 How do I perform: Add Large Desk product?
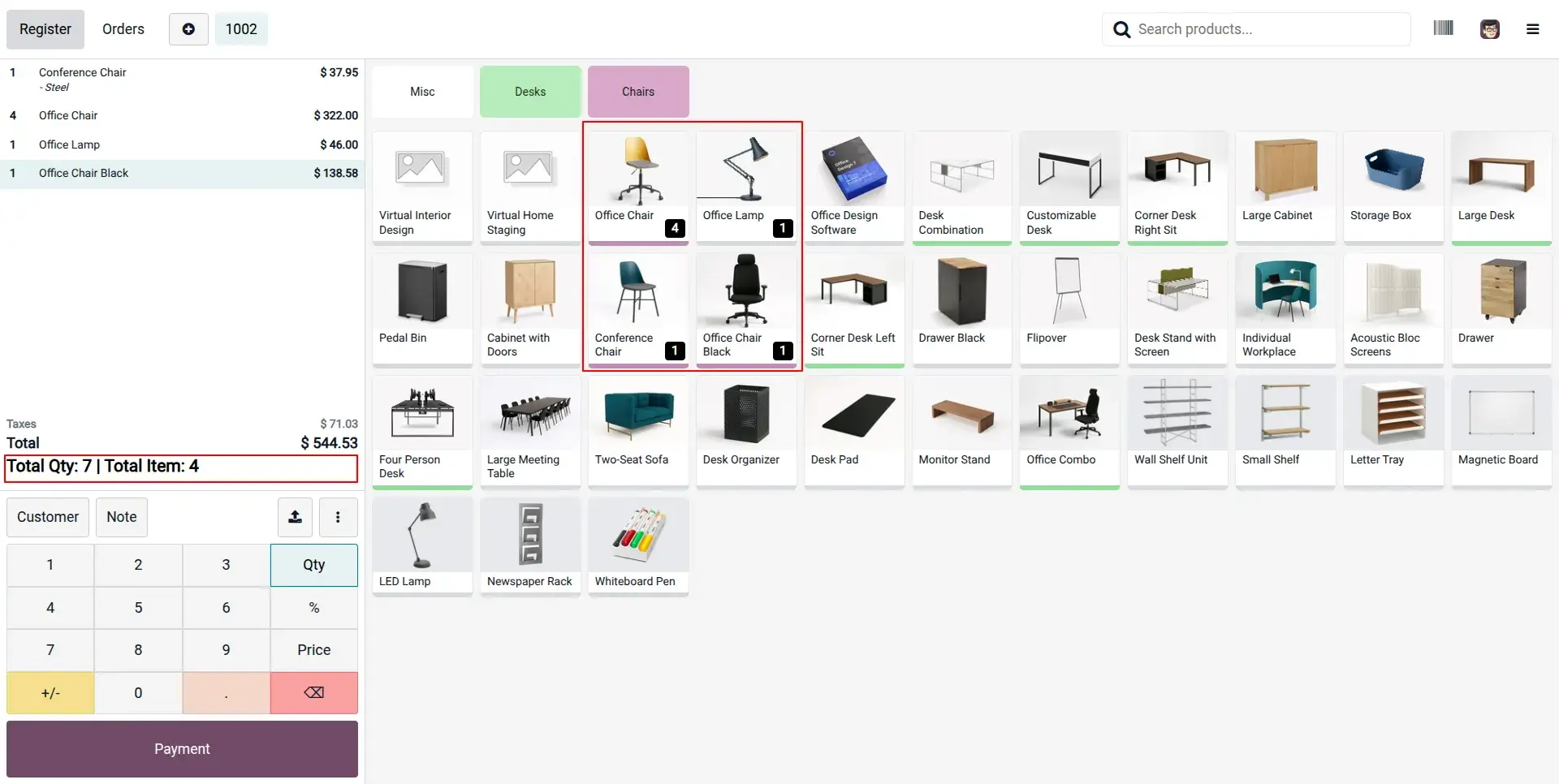[x=1501, y=187]
